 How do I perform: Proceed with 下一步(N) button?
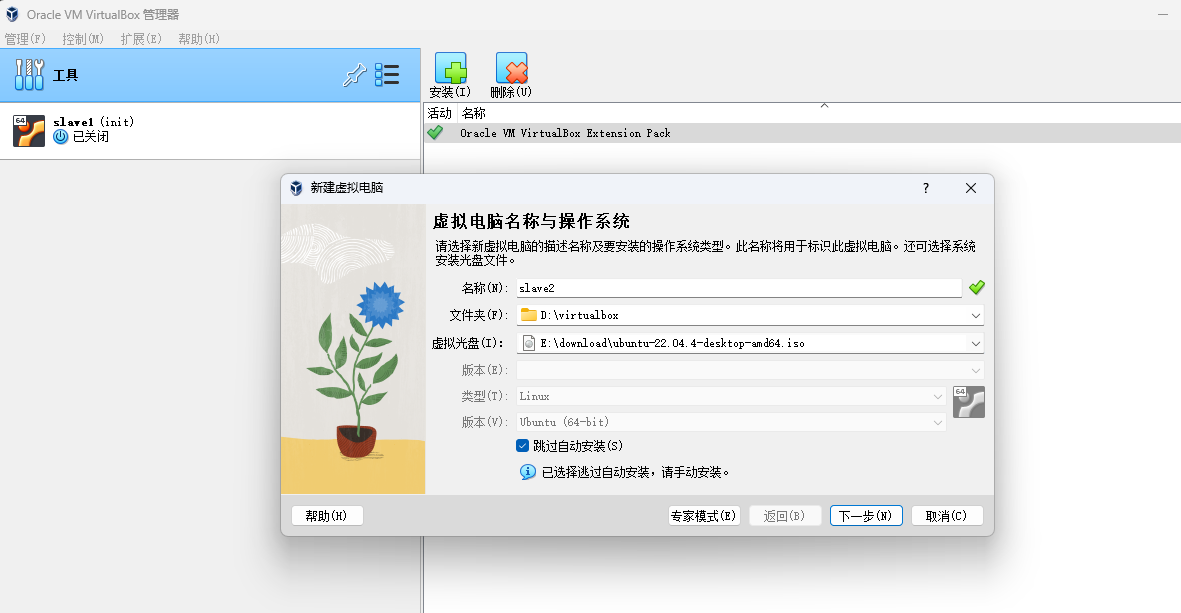click(x=866, y=516)
